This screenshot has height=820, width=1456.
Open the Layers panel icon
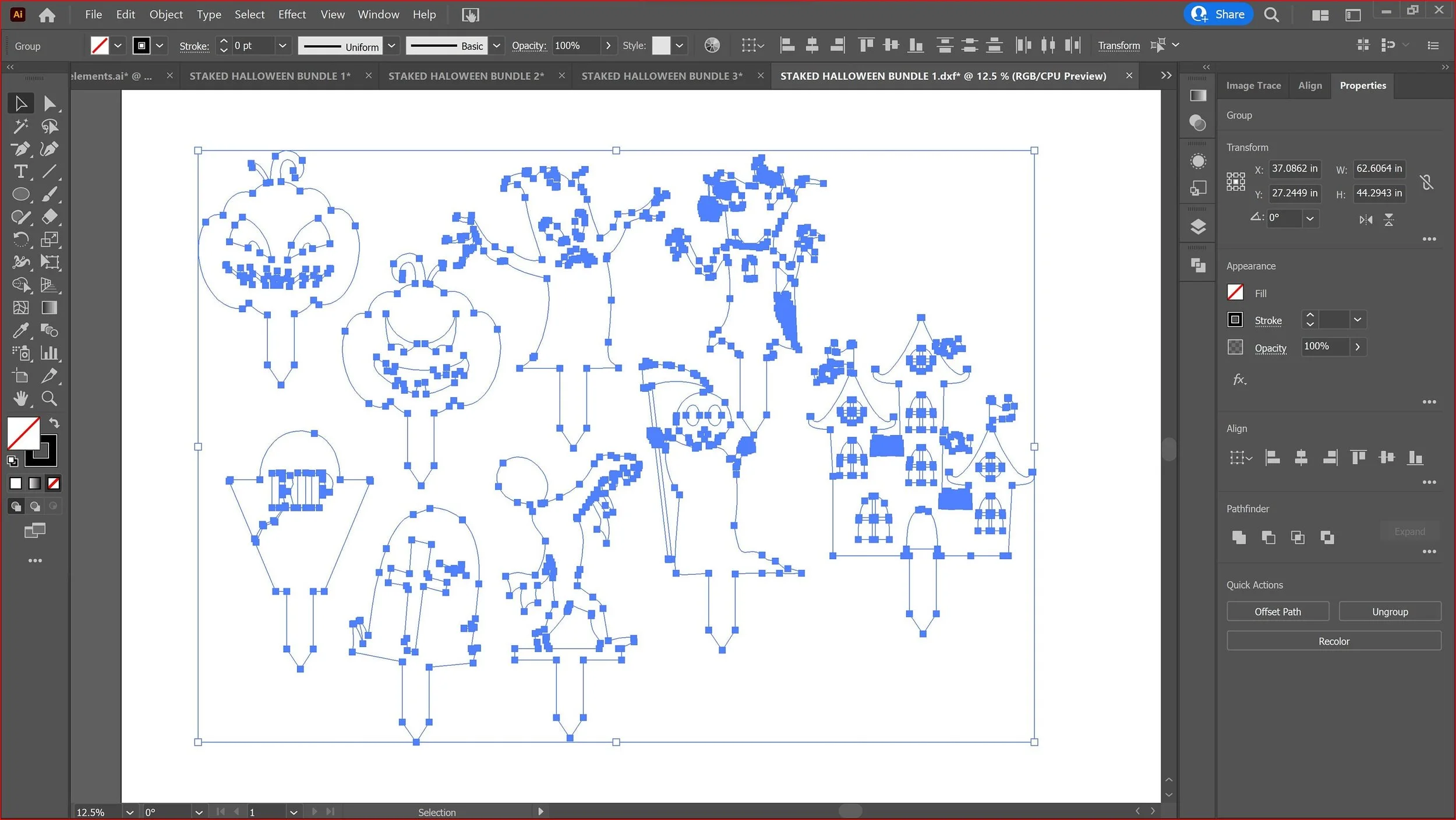(1198, 227)
